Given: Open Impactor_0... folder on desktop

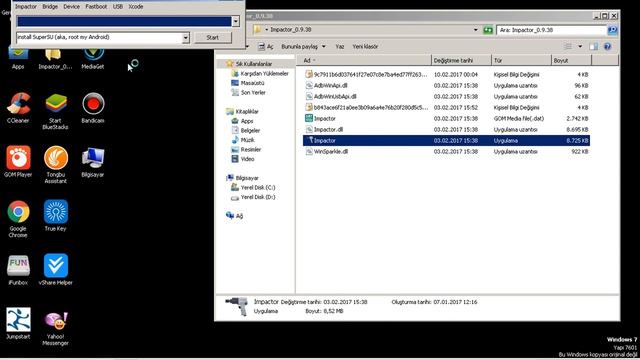Looking at the screenshot, I should (x=55, y=59).
